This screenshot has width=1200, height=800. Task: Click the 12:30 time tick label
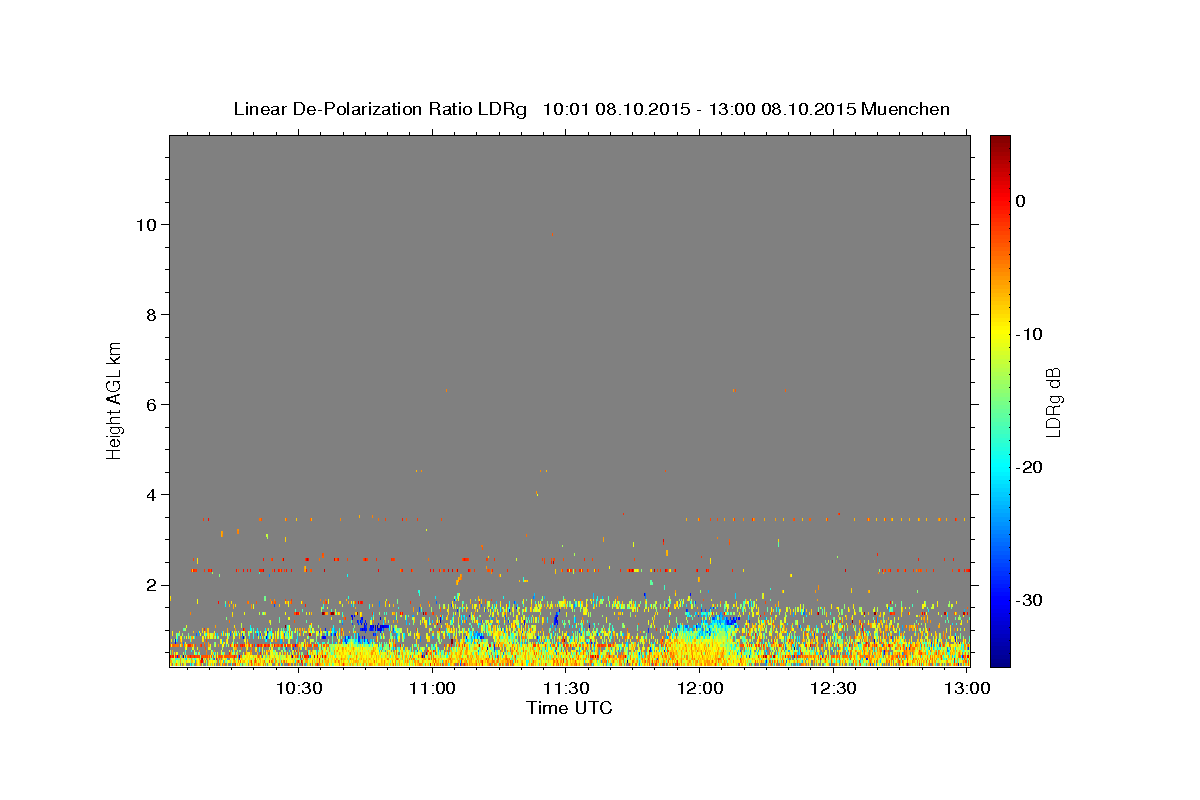[x=833, y=688]
